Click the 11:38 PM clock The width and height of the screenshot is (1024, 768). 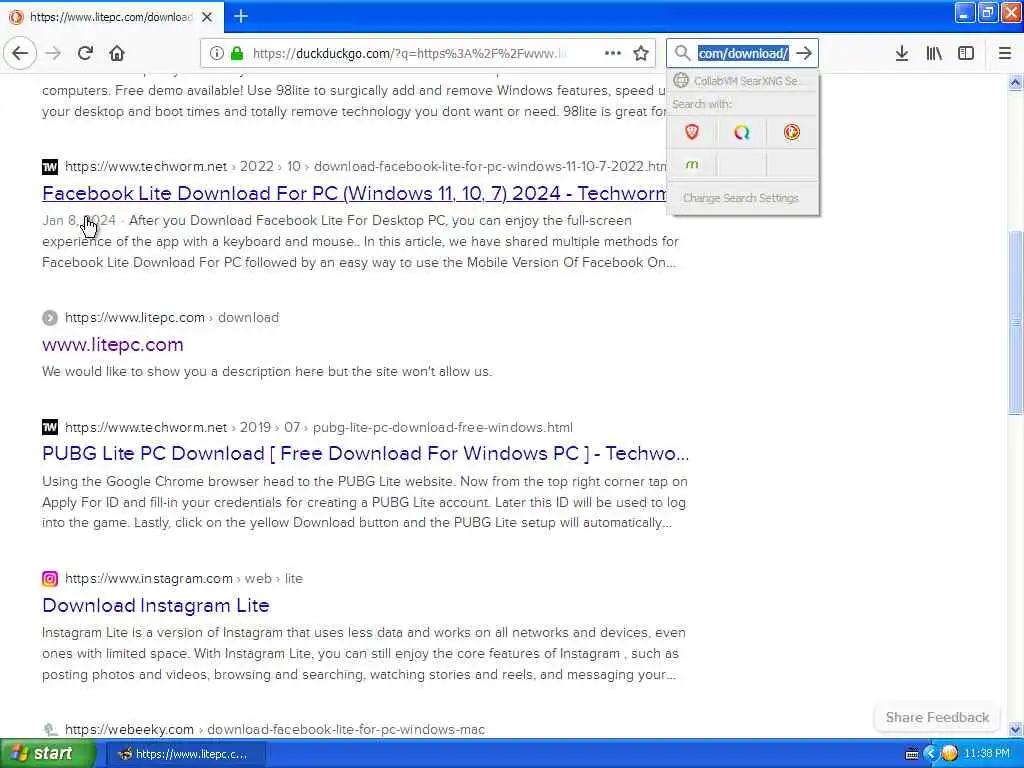pyautogui.click(x=987, y=754)
